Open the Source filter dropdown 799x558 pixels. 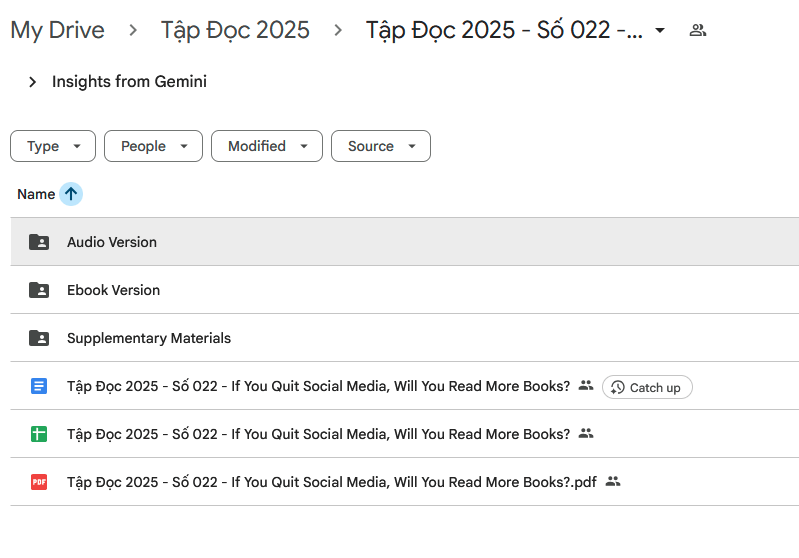click(x=380, y=146)
